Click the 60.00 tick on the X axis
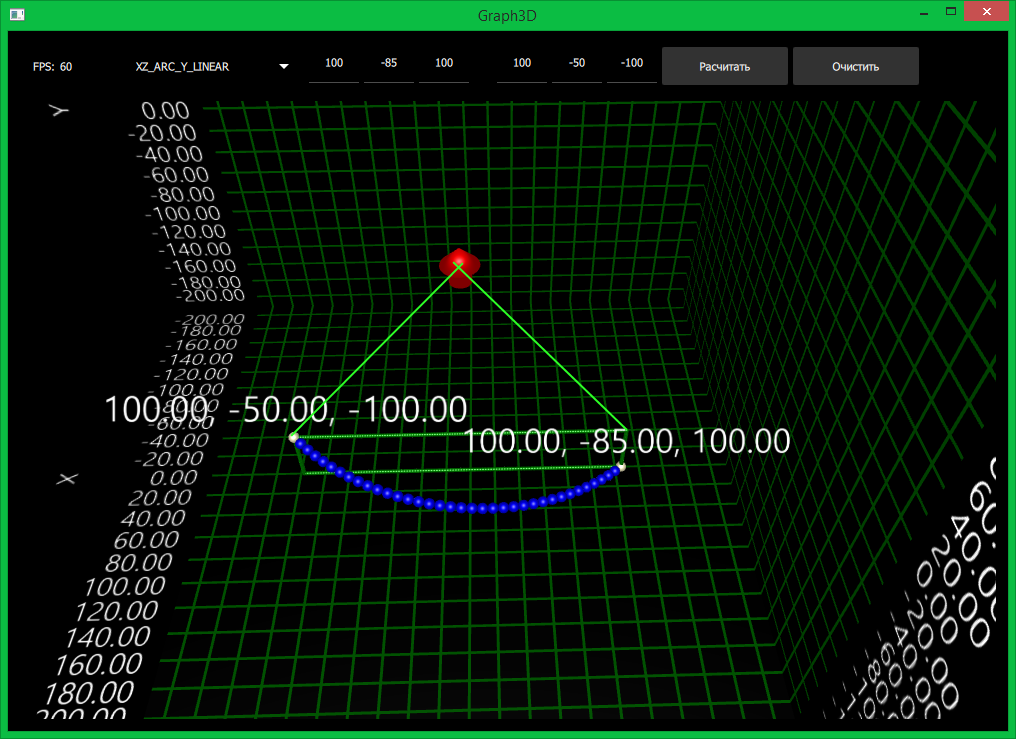 pos(146,540)
